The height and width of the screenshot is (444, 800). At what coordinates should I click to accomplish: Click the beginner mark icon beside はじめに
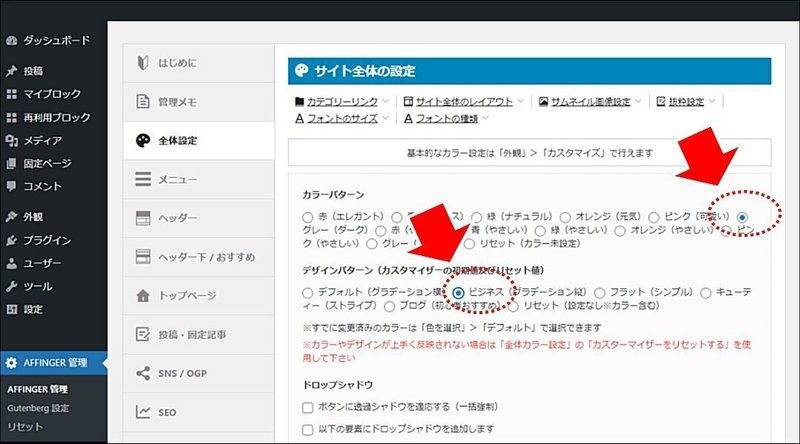pyautogui.click(x=143, y=63)
